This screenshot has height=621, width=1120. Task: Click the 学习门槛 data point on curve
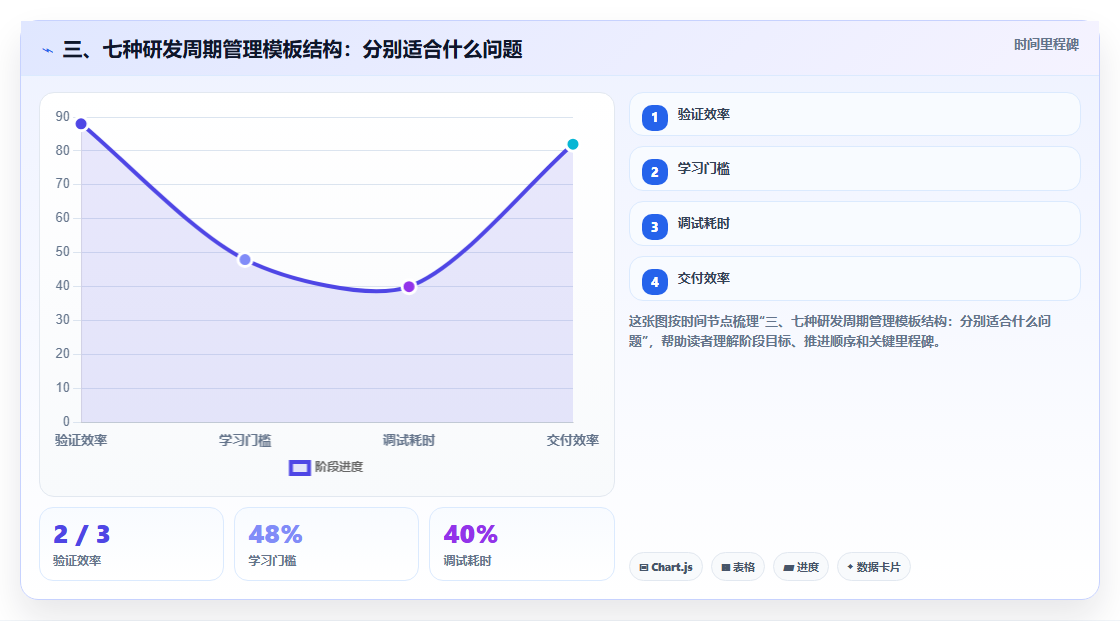click(x=245, y=259)
